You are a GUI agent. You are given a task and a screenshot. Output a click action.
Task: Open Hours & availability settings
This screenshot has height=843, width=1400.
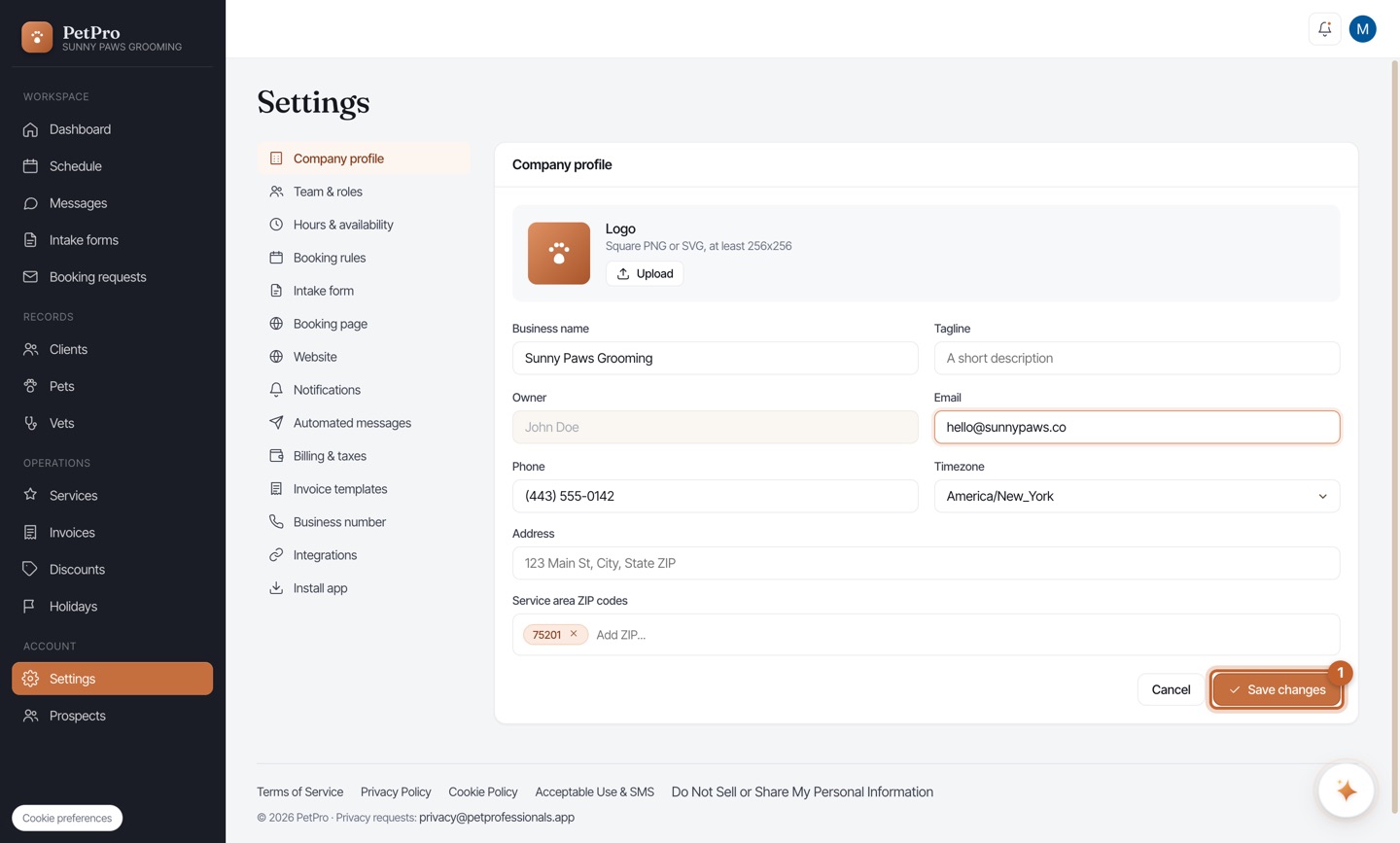pyautogui.click(x=364, y=225)
